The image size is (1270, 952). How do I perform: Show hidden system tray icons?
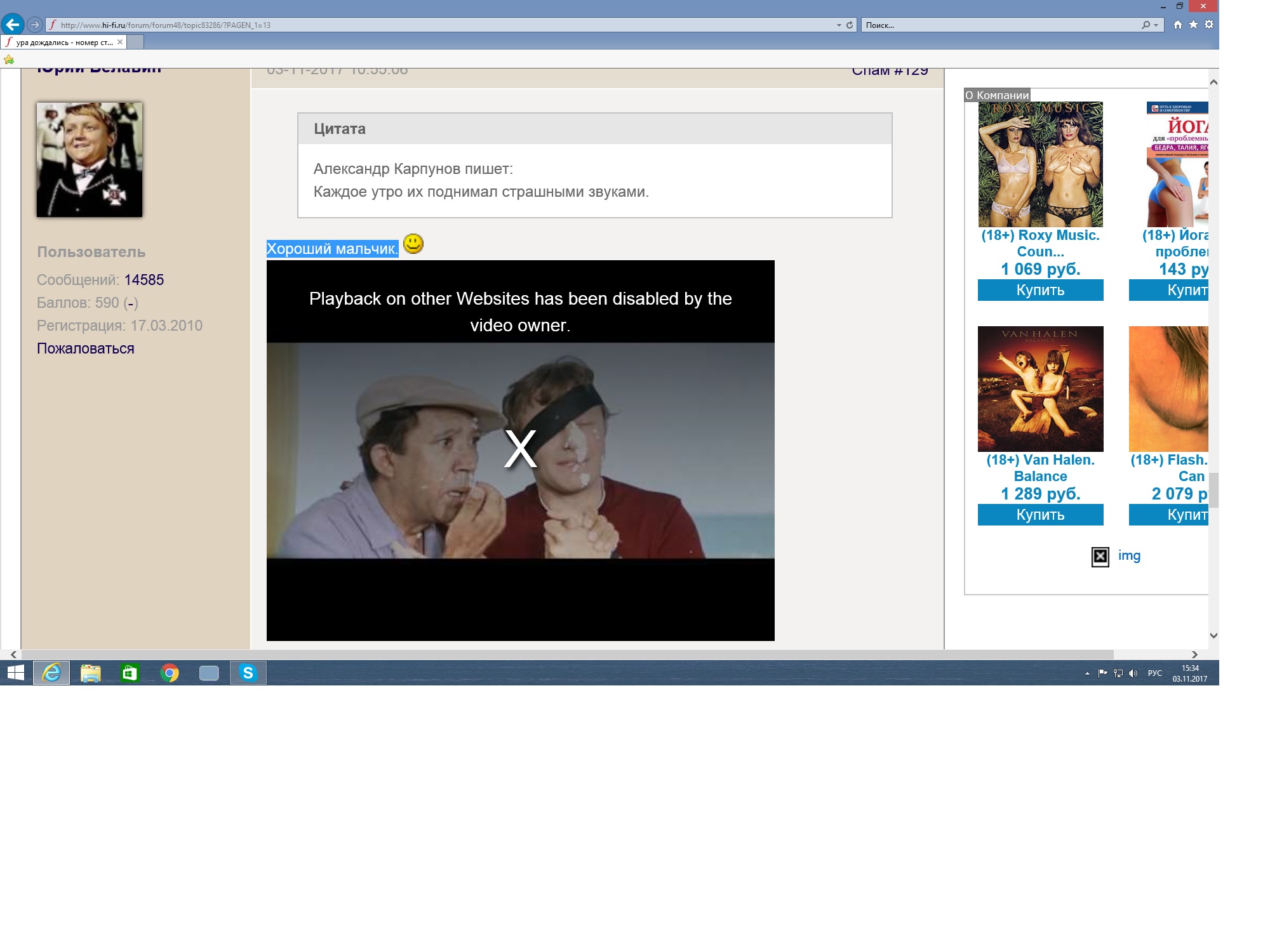tap(1087, 673)
